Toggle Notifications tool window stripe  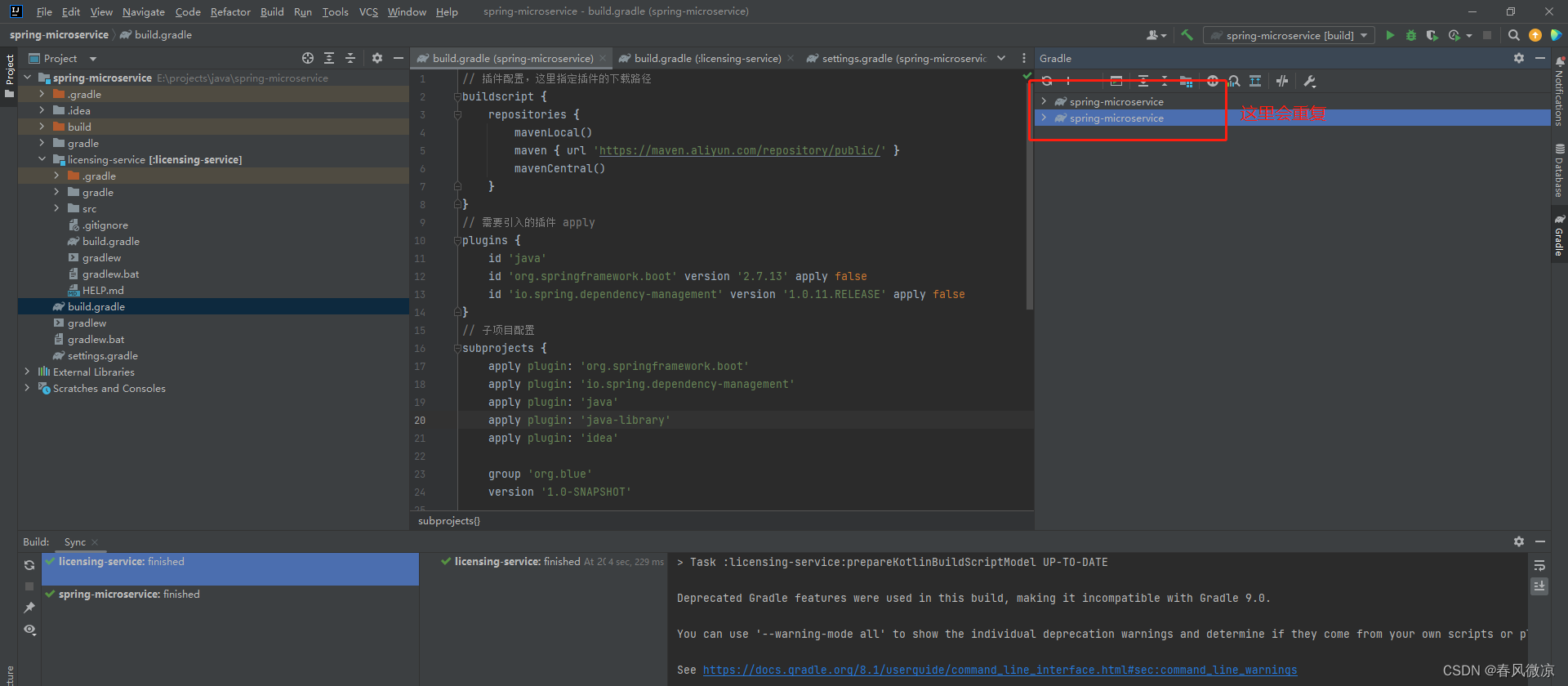(1559, 91)
